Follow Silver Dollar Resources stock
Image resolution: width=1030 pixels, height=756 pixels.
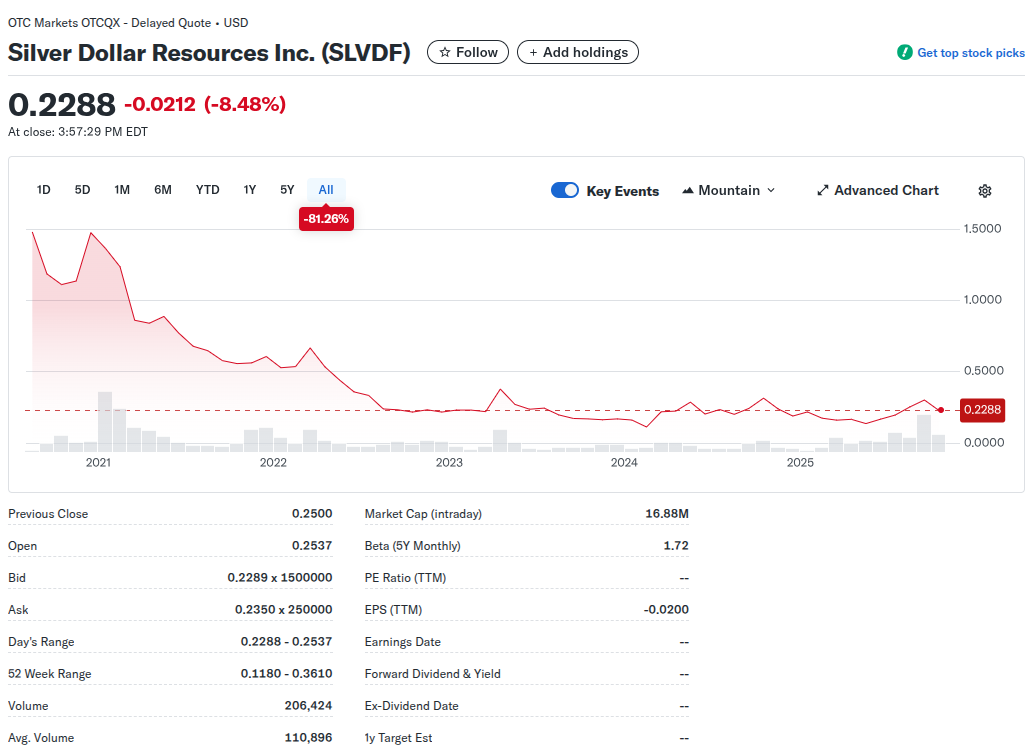468,52
